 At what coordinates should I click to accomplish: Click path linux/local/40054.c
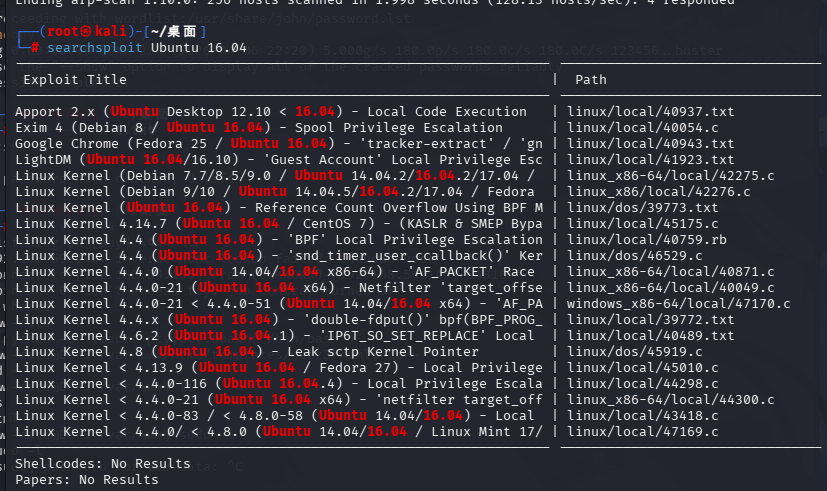tap(642, 128)
